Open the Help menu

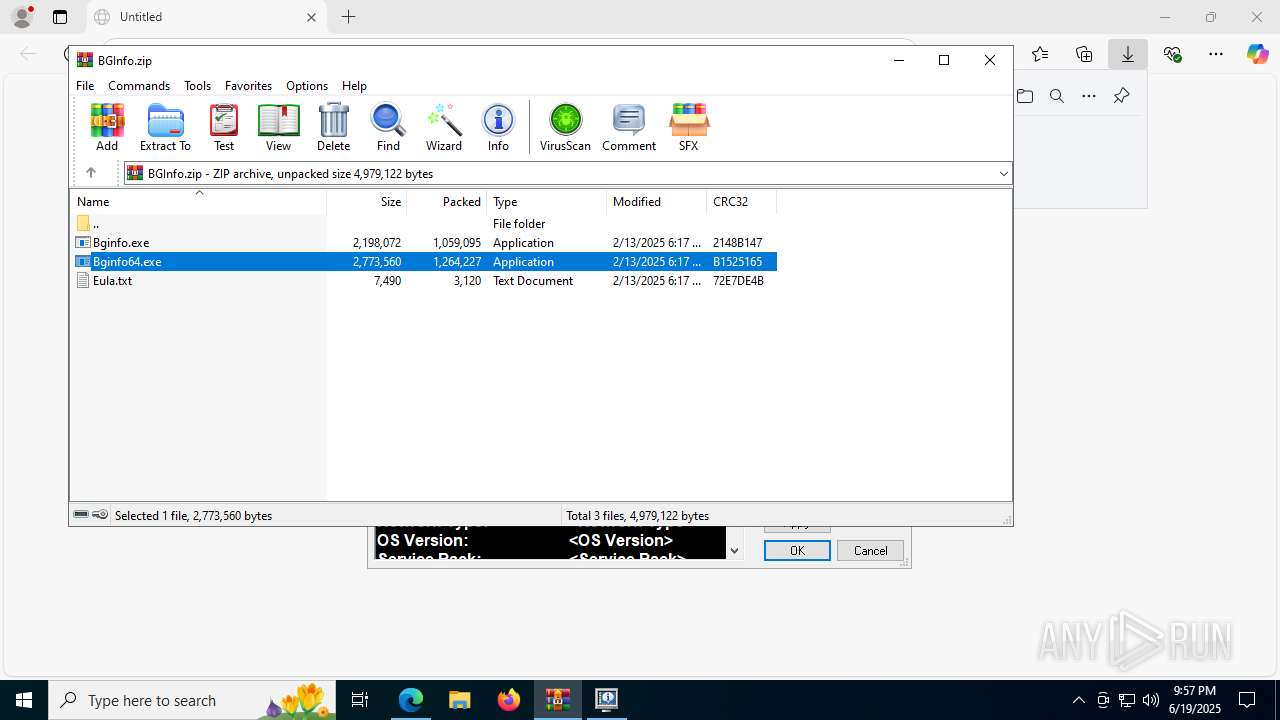click(x=354, y=86)
